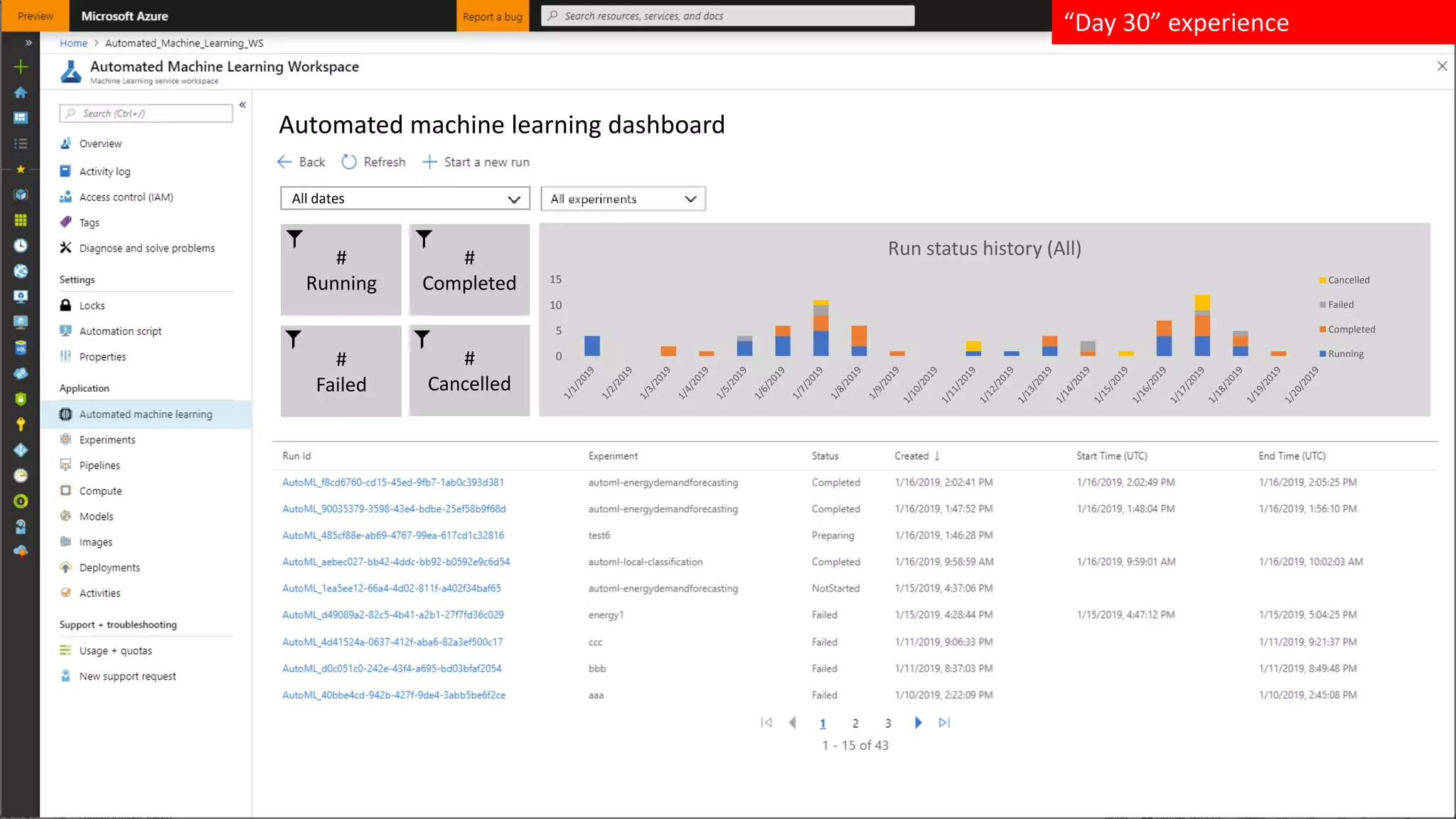Click the Cancelled legend yellow swatch

[x=1322, y=280]
